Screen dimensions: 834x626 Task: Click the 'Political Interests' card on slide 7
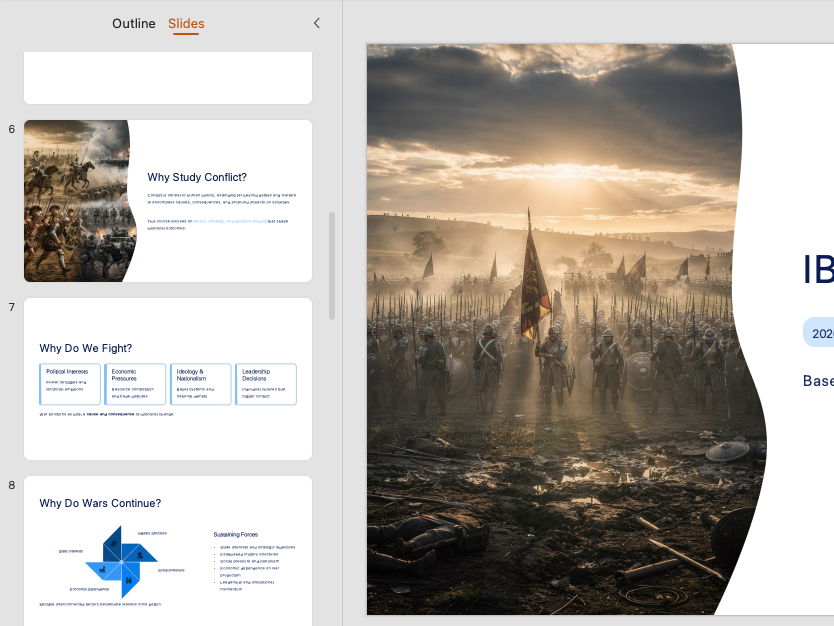point(70,384)
